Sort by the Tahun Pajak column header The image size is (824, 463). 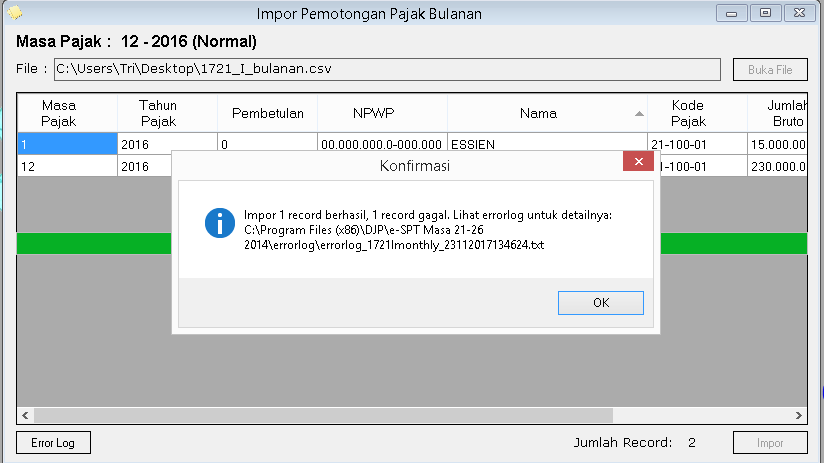[167, 113]
